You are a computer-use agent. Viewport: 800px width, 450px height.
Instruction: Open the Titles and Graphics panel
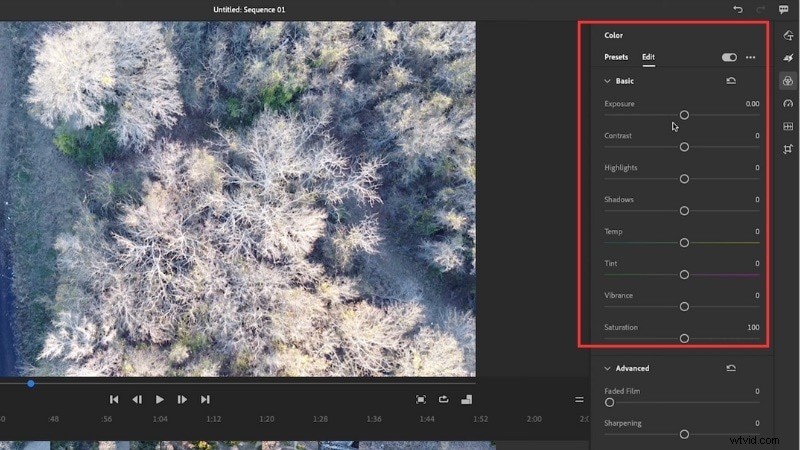point(788,35)
